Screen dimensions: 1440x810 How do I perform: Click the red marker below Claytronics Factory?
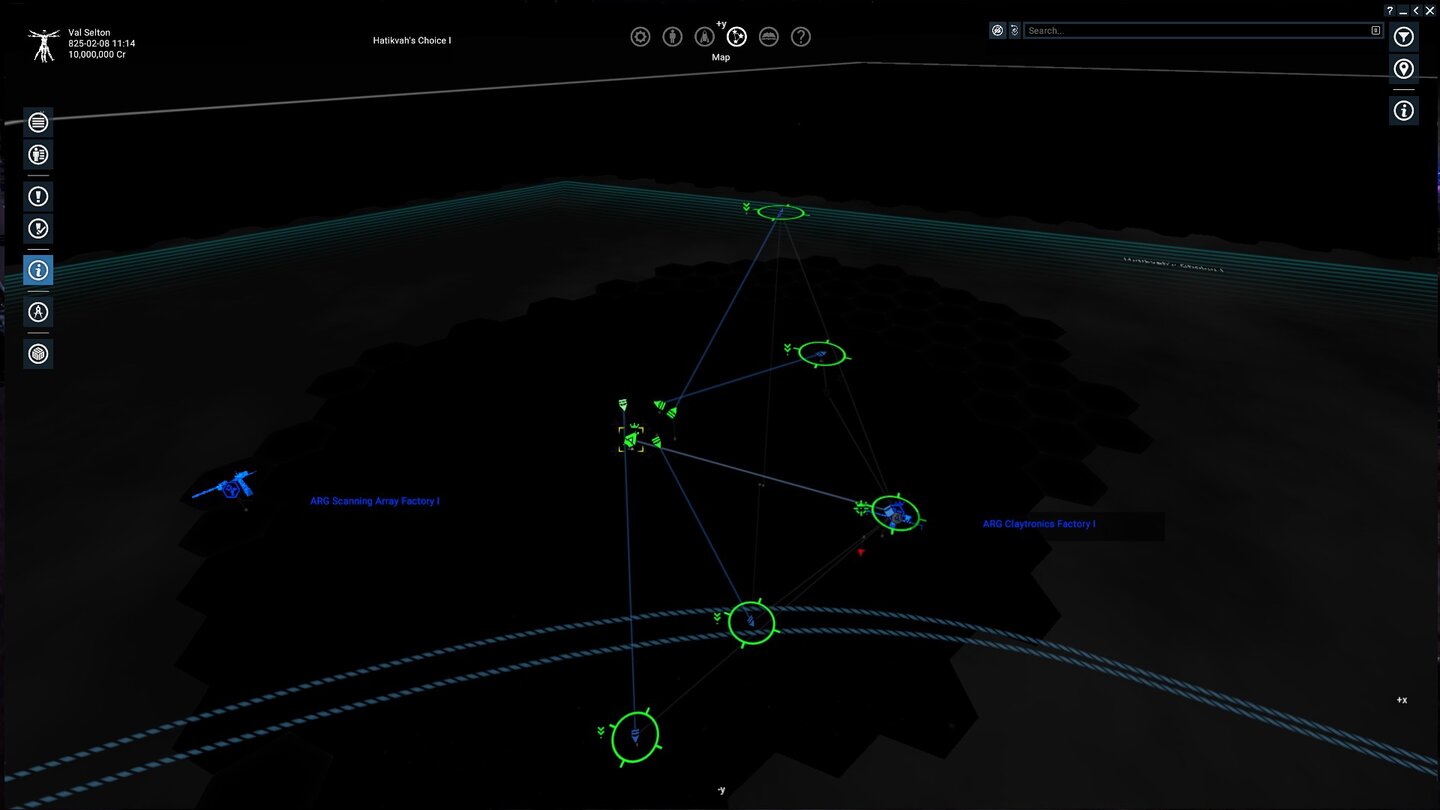861,552
